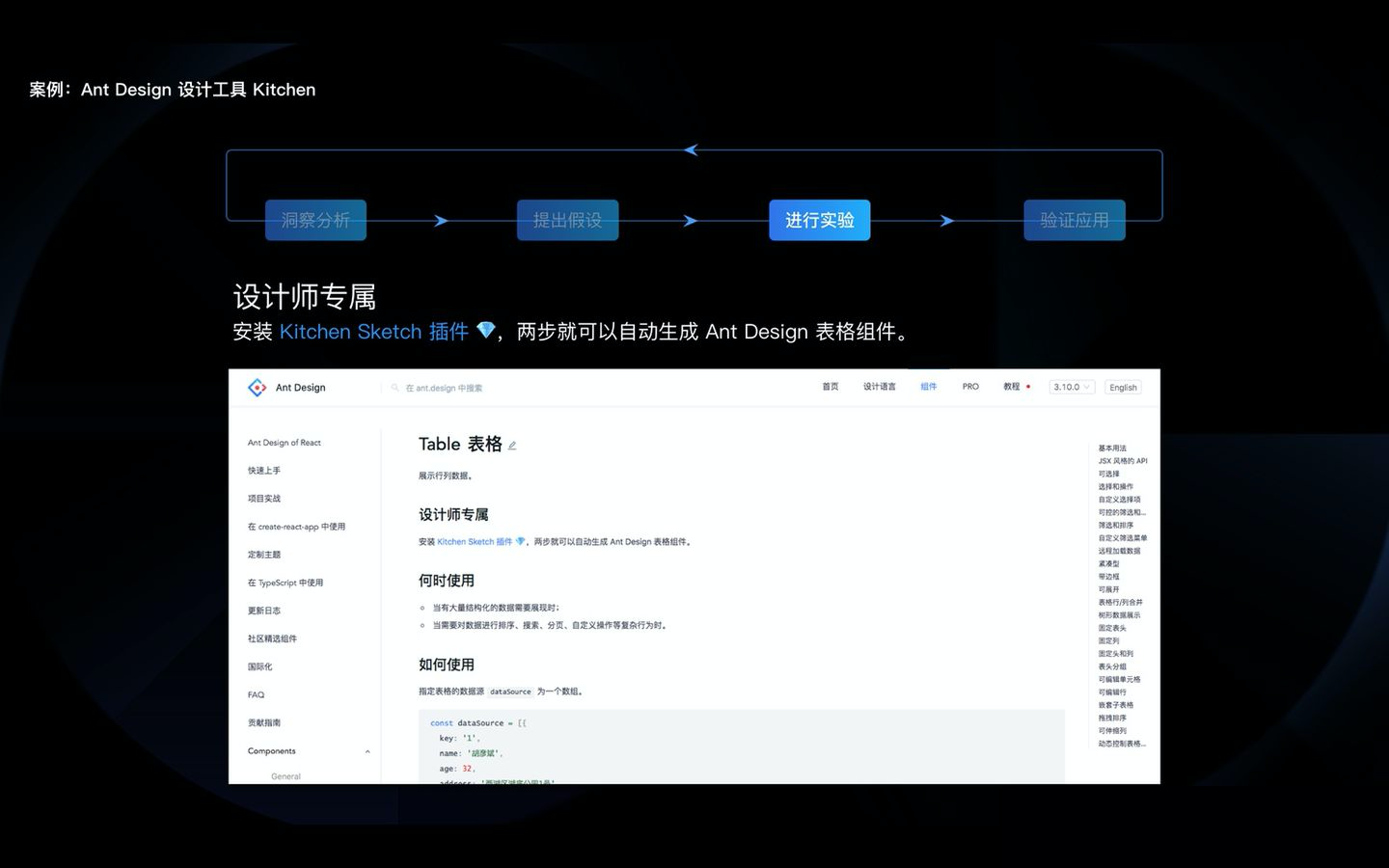1389x868 pixels.
Task: Collapse the Components section in the sidebar
Action: (x=368, y=751)
